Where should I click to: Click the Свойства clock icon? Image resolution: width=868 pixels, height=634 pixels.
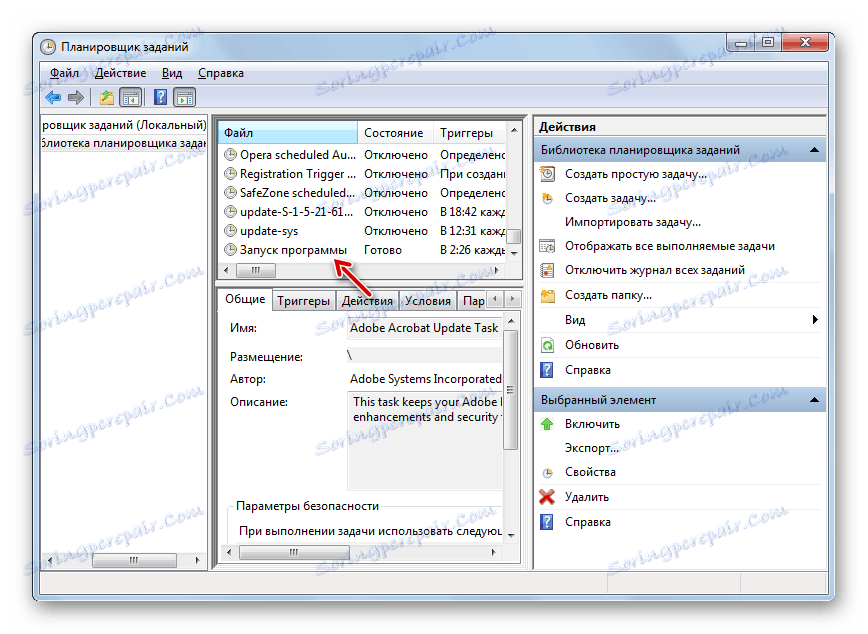pos(547,473)
